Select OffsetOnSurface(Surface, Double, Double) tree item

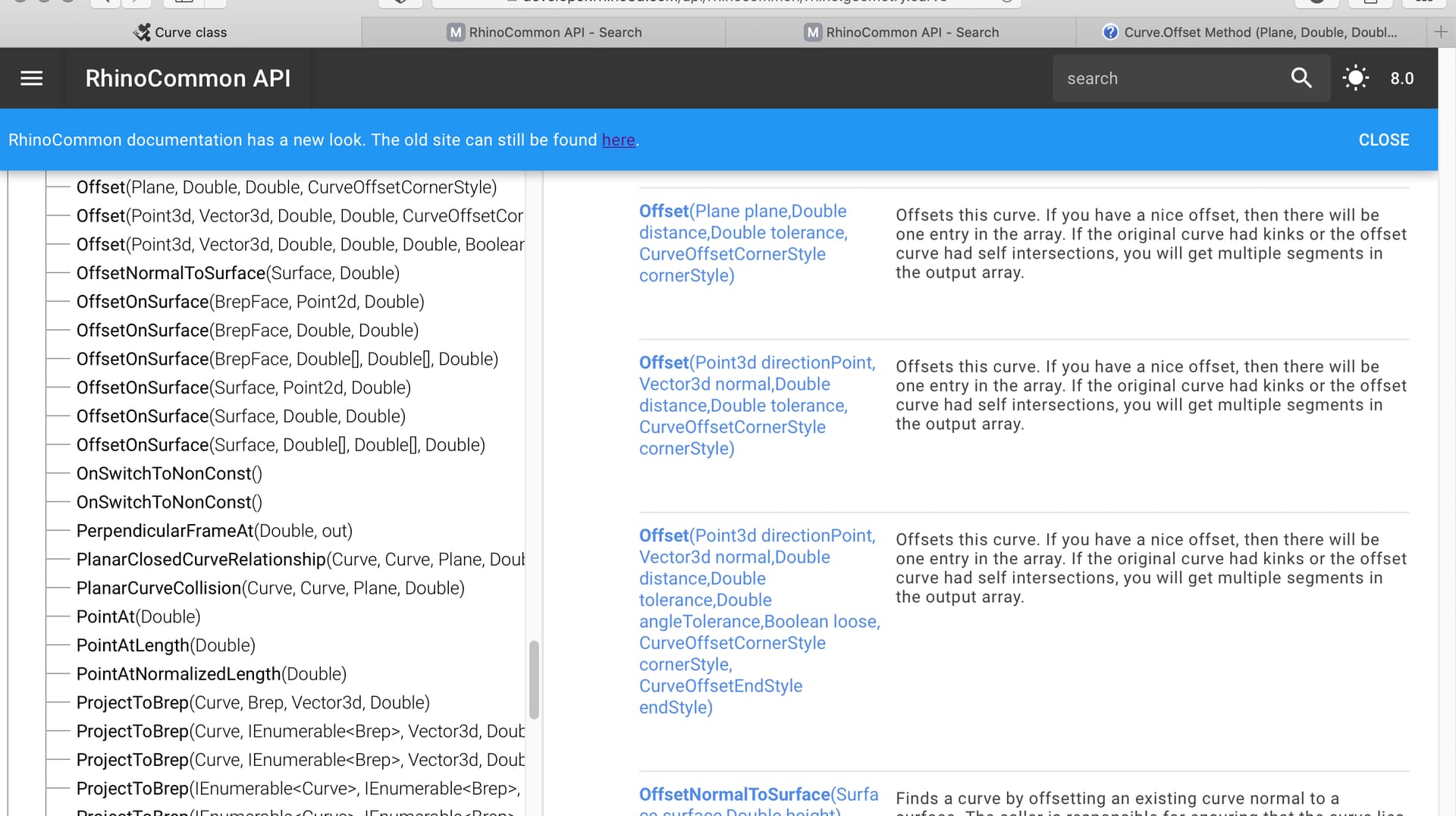[241, 416]
